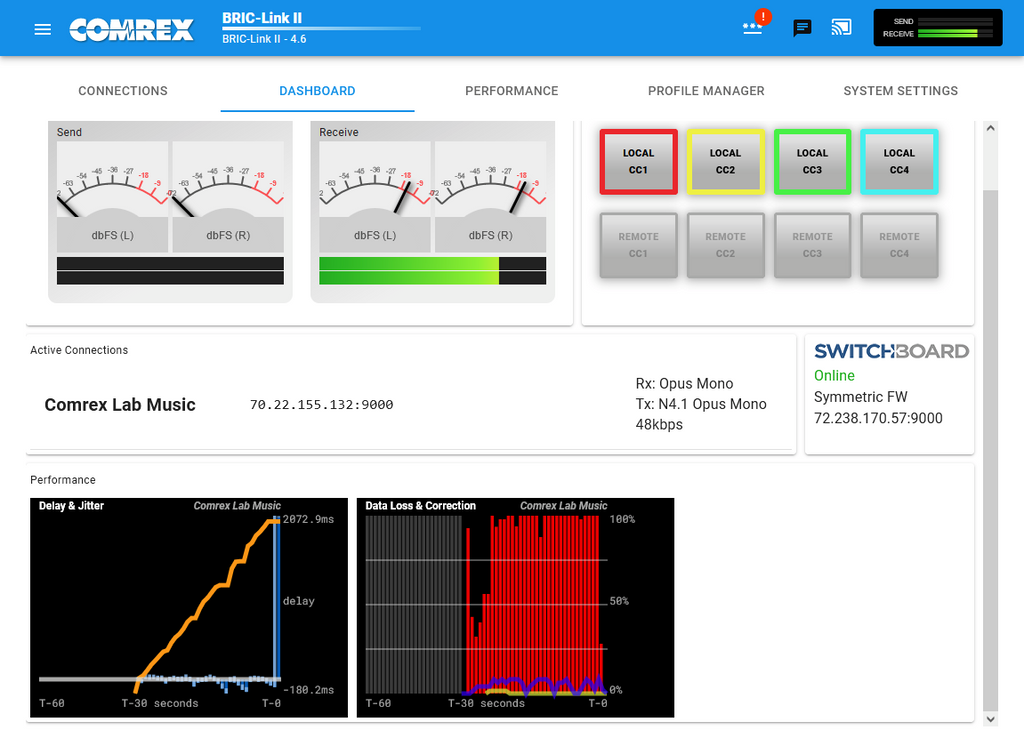
Task: Click the cast screen icon
Action: [x=842, y=28]
